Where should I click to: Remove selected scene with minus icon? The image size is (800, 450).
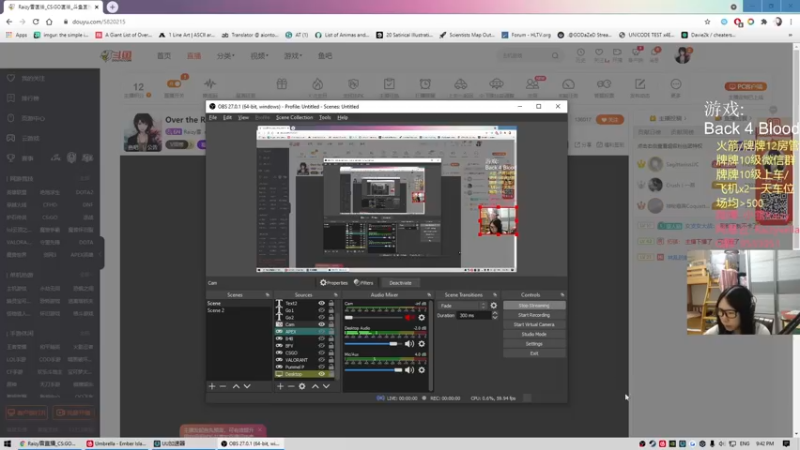click(x=223, y=386)
